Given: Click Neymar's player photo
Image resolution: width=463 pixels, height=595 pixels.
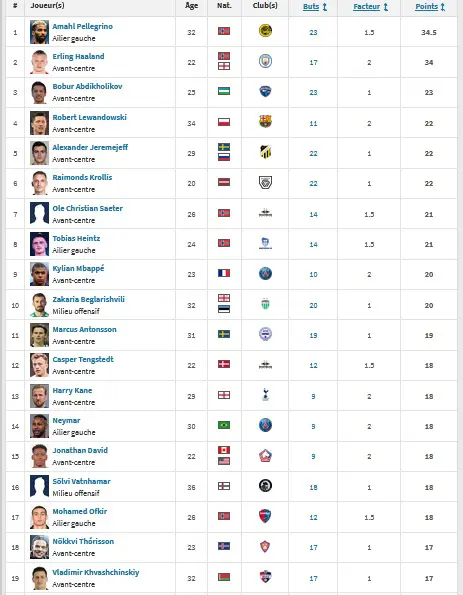Looking at the screenshot, I should [39, 426].
